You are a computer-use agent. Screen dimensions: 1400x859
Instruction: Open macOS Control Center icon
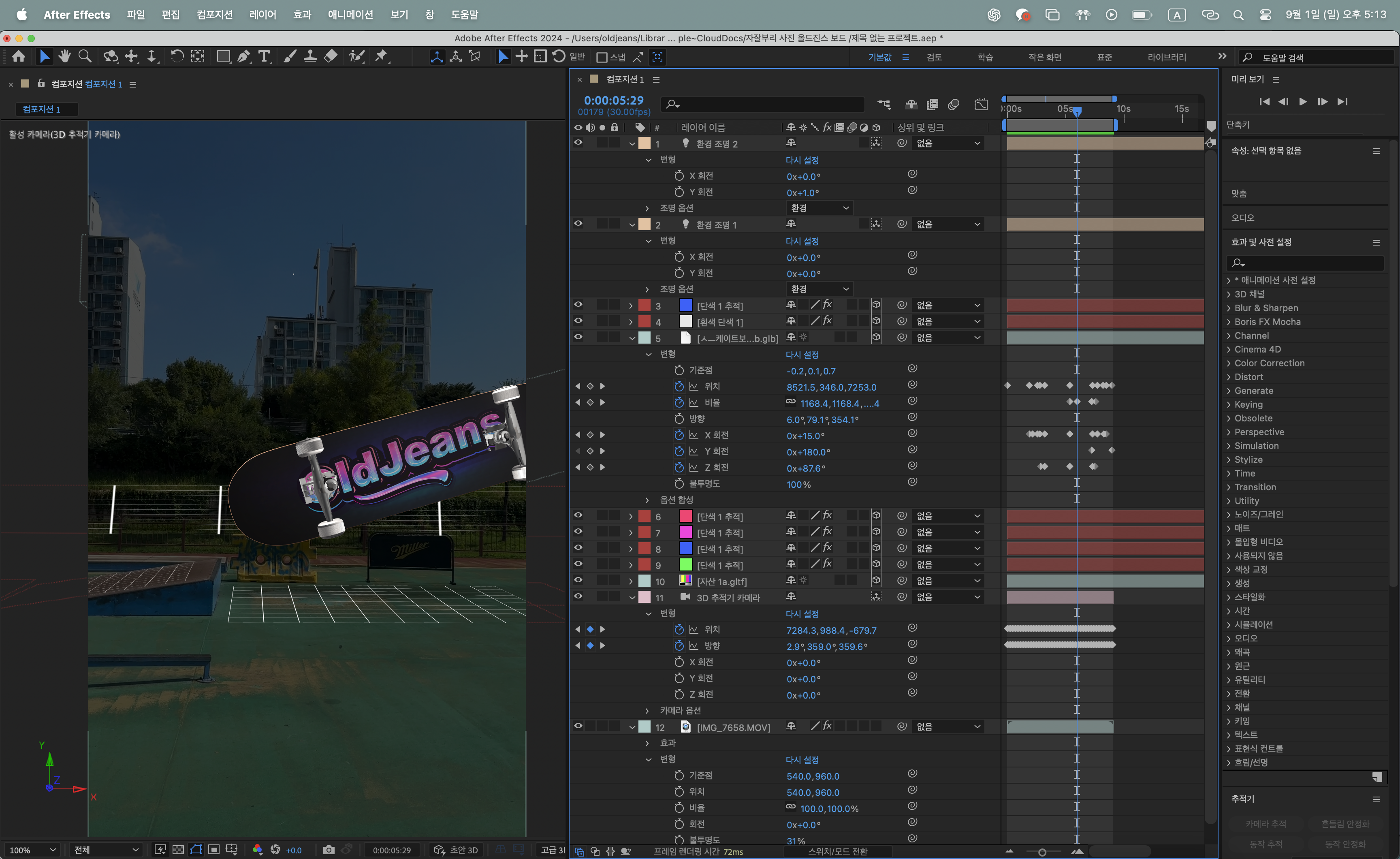tap(1265, 15)
